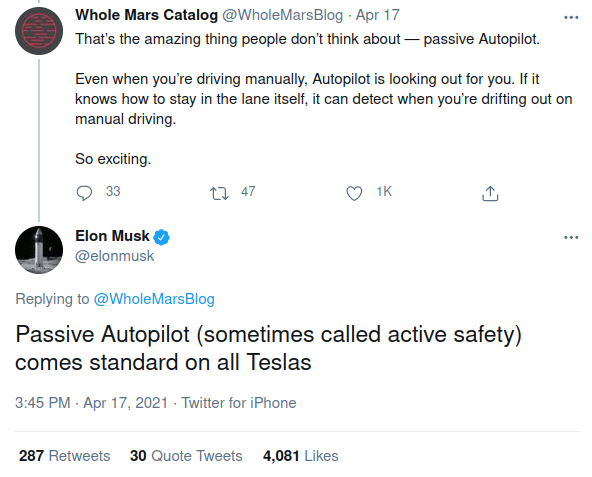Click @WholeMarsBlog in Replying to line

point(154,299)
